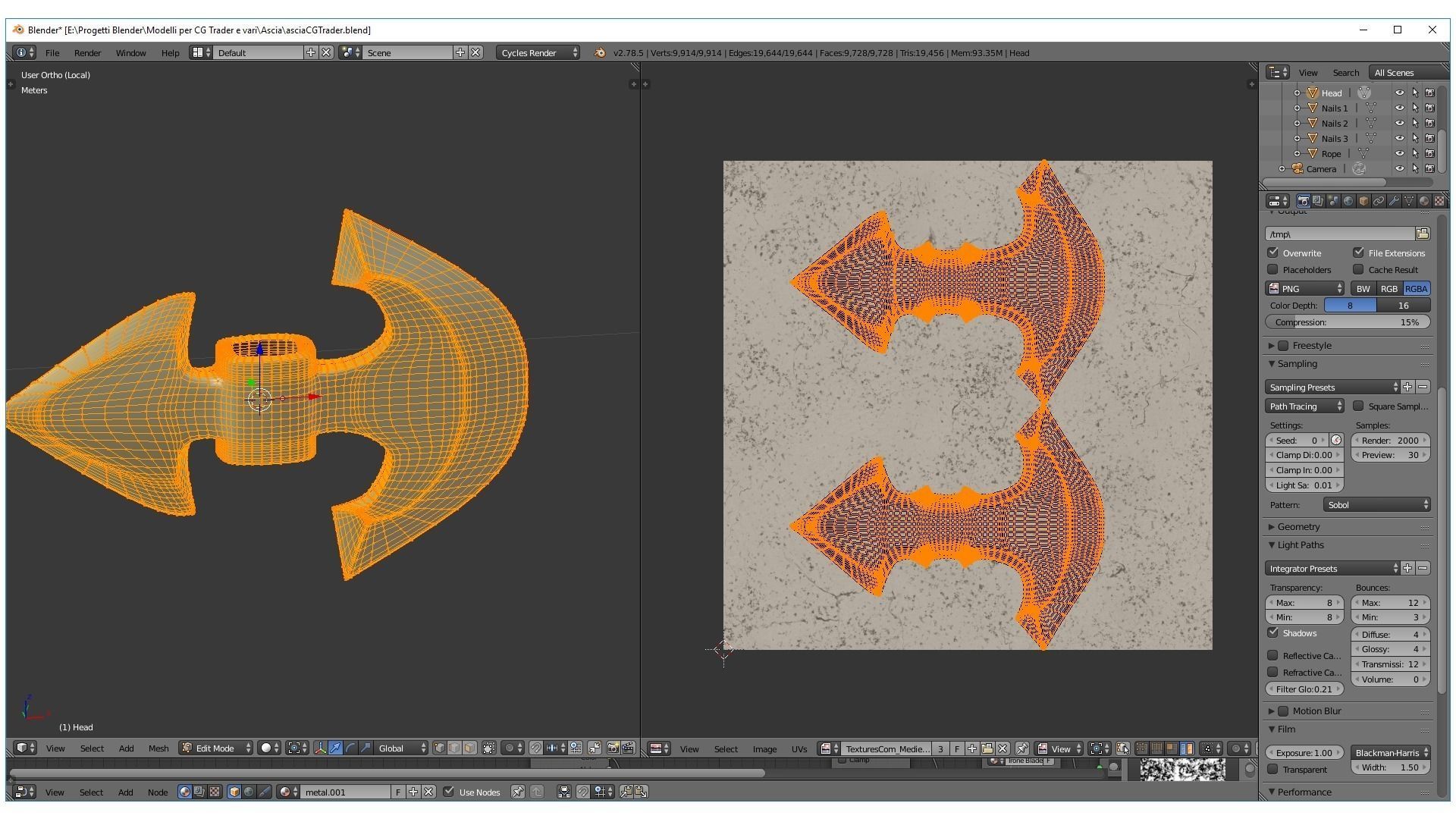1456x819 pixels.
Task: Open the World properties tab globe icon
Action: 1348,201
